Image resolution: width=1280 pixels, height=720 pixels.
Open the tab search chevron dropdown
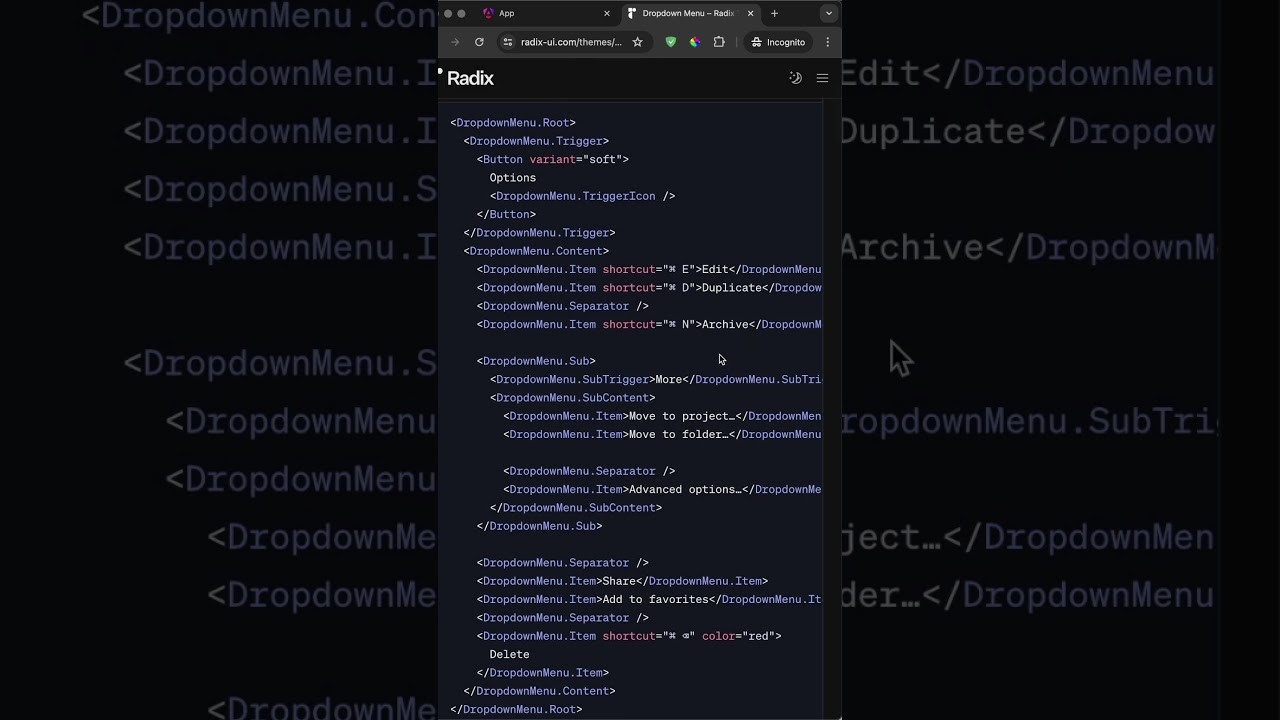click(828, 13)
